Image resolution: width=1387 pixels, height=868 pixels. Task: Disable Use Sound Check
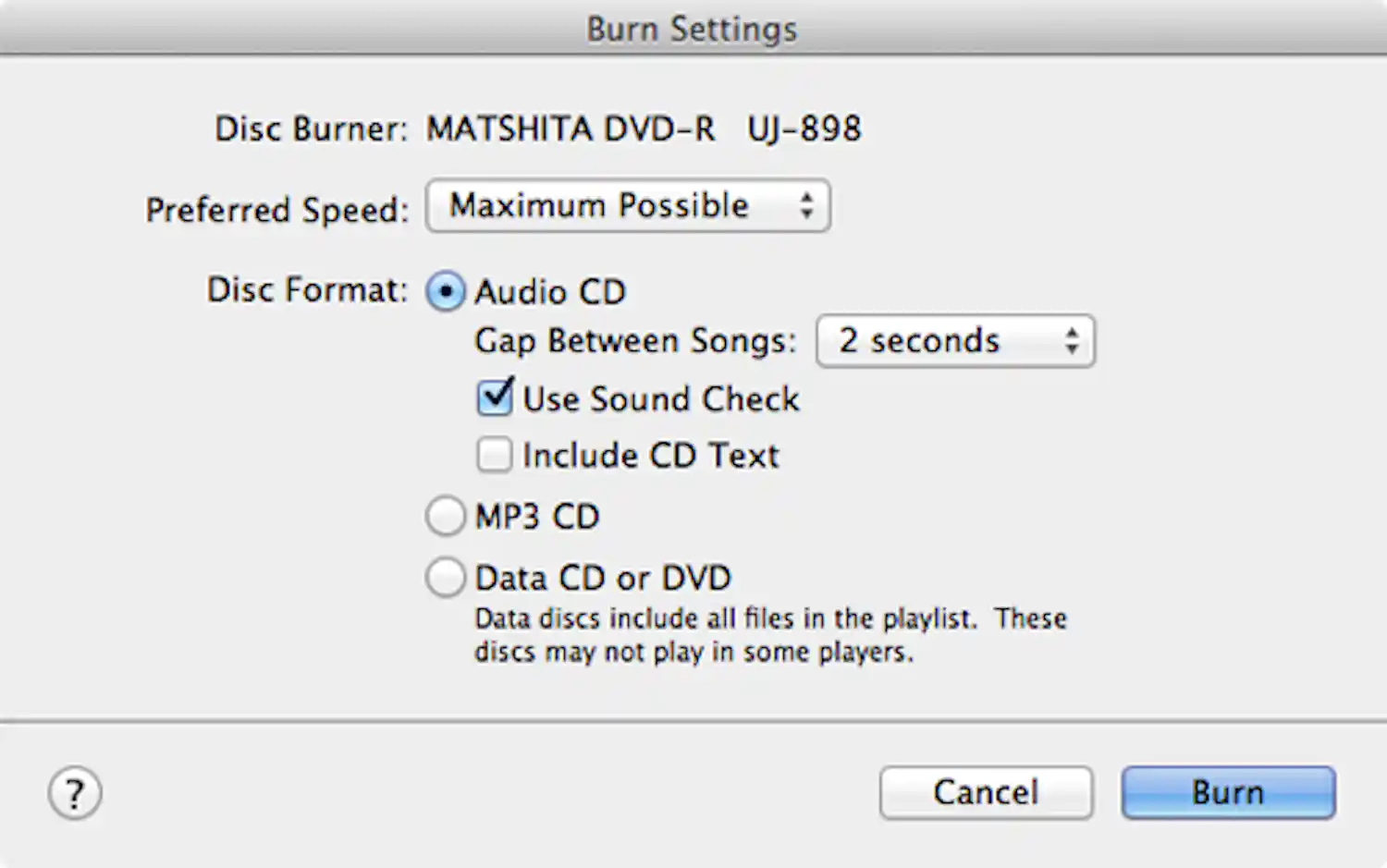pos(494,397)
